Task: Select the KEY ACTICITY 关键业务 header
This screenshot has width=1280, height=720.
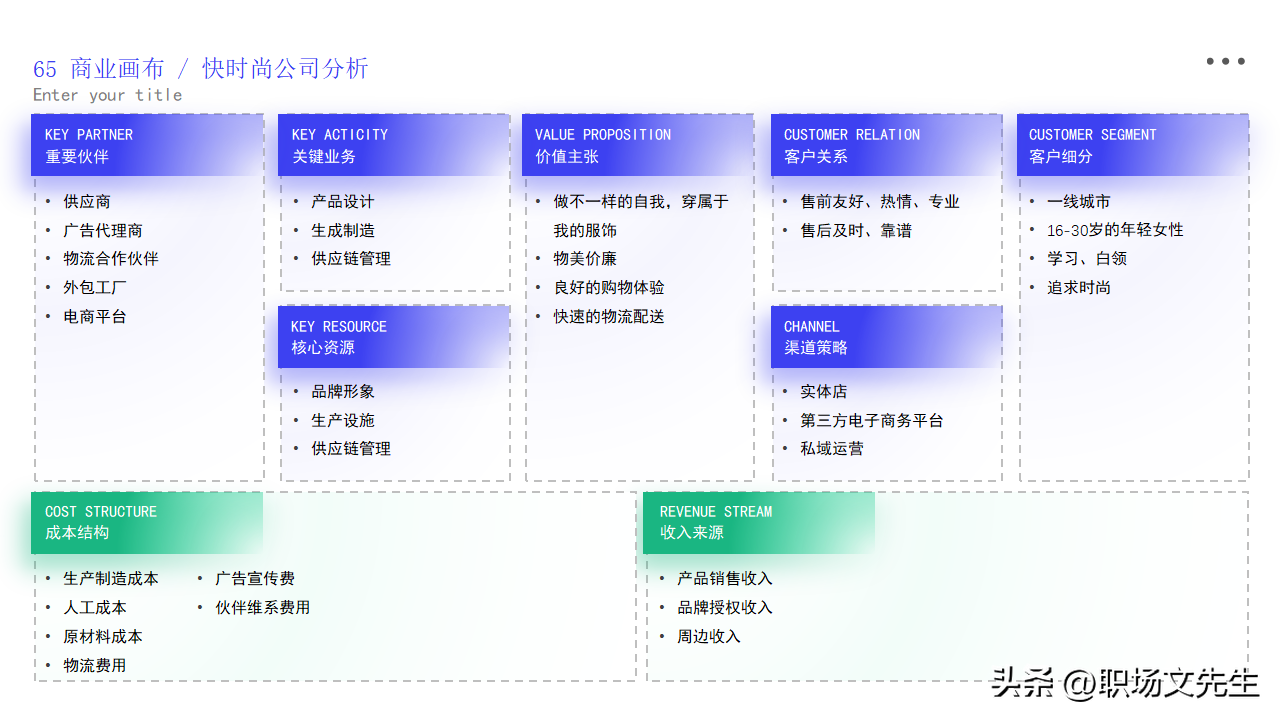Action: pos(394,145)
